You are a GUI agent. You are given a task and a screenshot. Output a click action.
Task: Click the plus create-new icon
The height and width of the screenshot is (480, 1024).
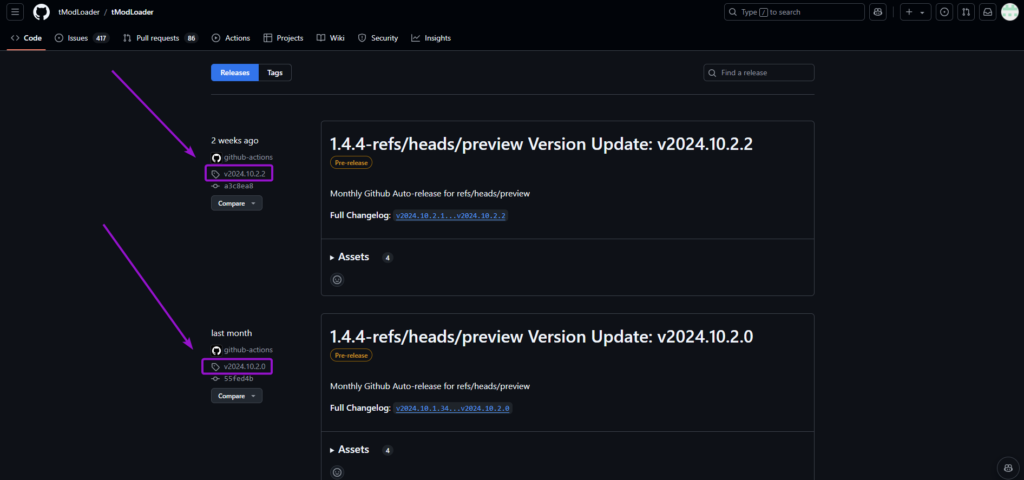click(909, 12)
